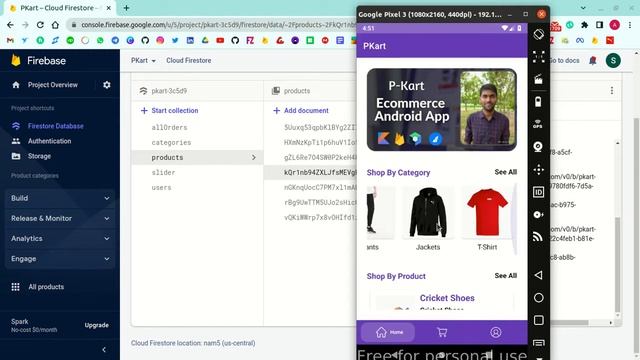This screenshot has width=640, height=360.
Task: Tap the profile tab in PKart app
Action: 496,332
